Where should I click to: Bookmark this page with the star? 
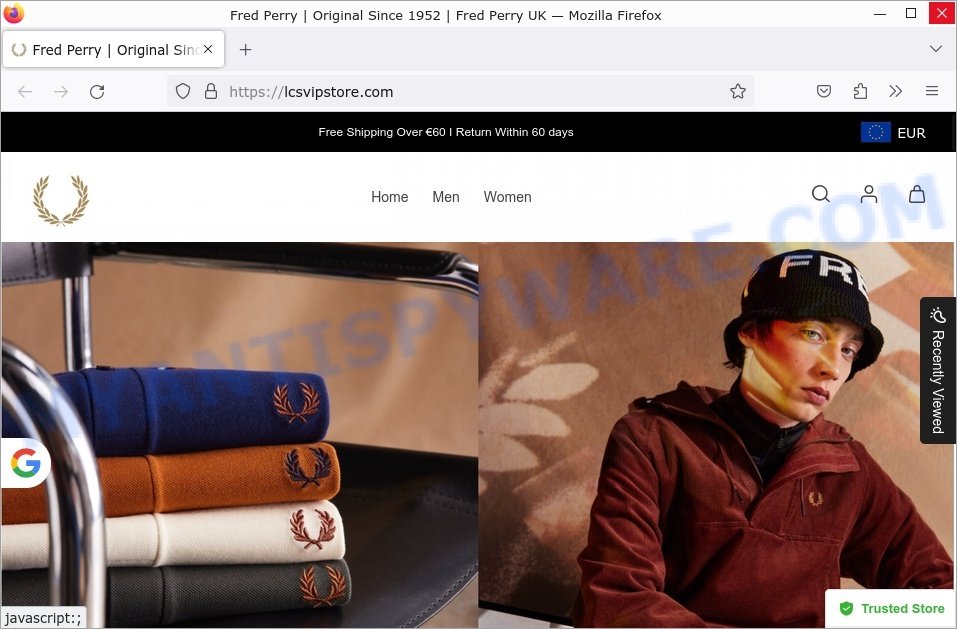click(738, 92)
